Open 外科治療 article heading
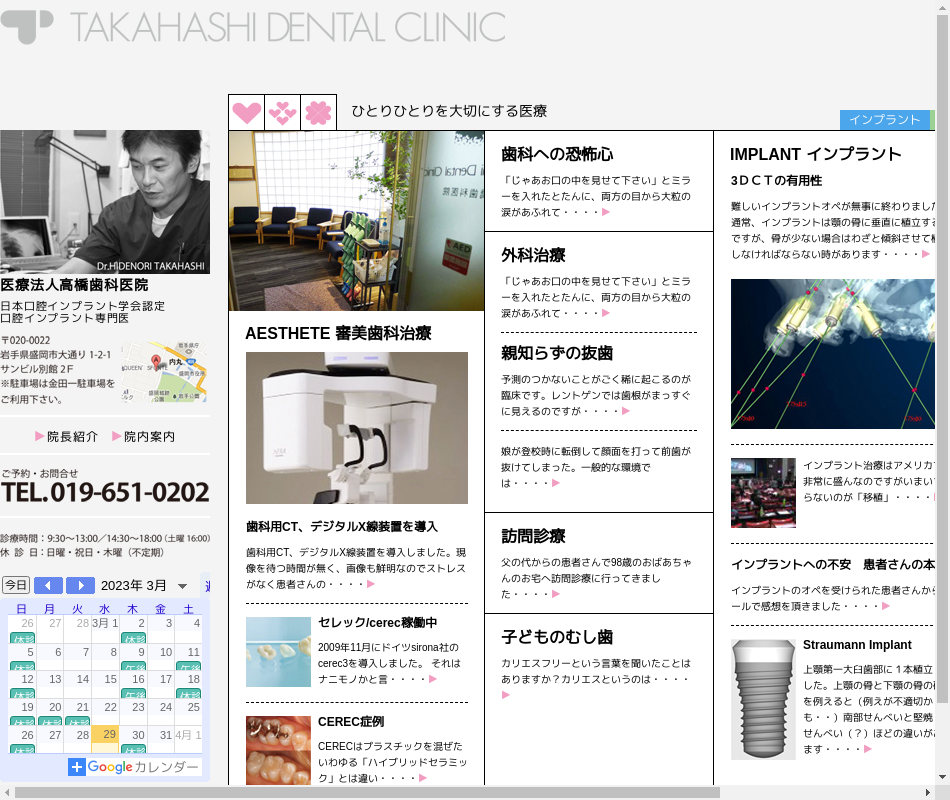 pos(533,255)
